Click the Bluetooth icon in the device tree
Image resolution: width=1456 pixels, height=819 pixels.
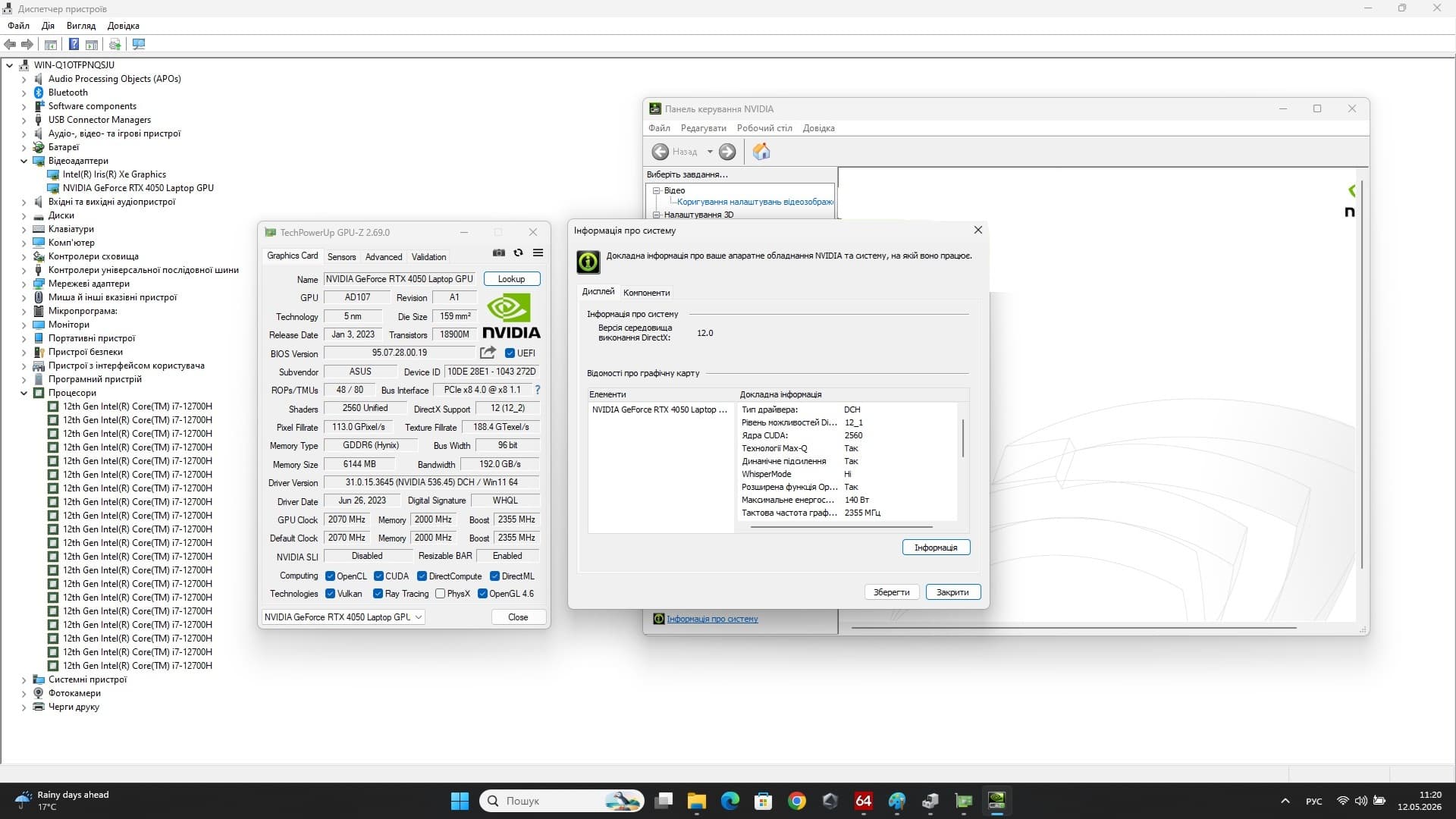coord(39,93)
